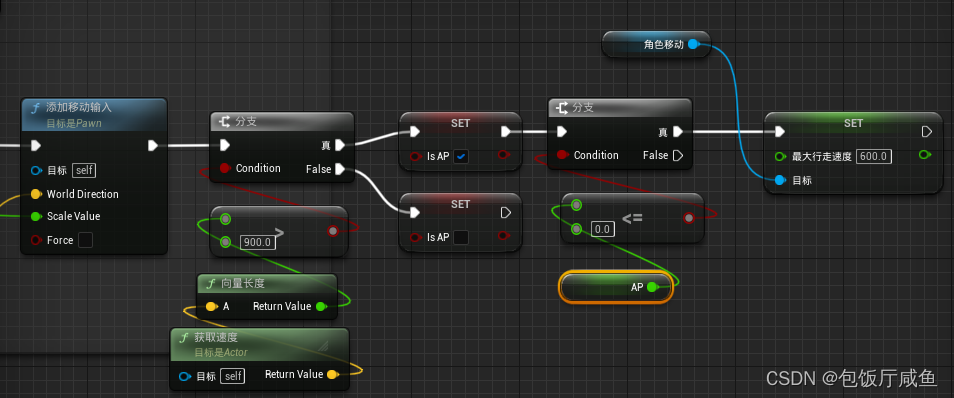The image size is (954, 398).
Task: Click the 600.0 最大行走速度 value field
Action: pos(874,156)
